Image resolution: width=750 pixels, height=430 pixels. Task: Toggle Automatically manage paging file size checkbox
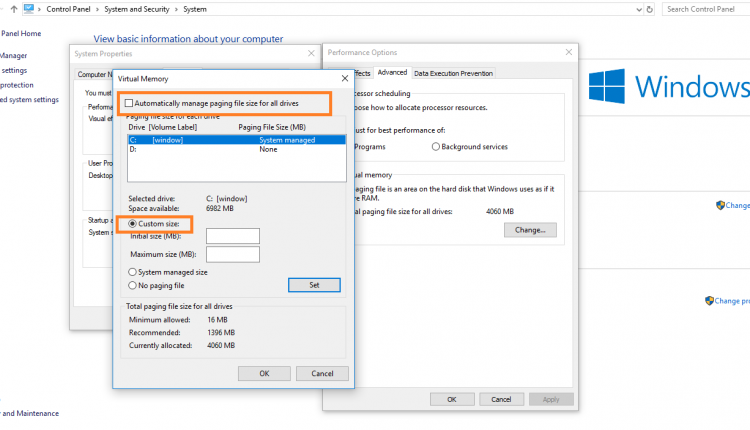129,103
